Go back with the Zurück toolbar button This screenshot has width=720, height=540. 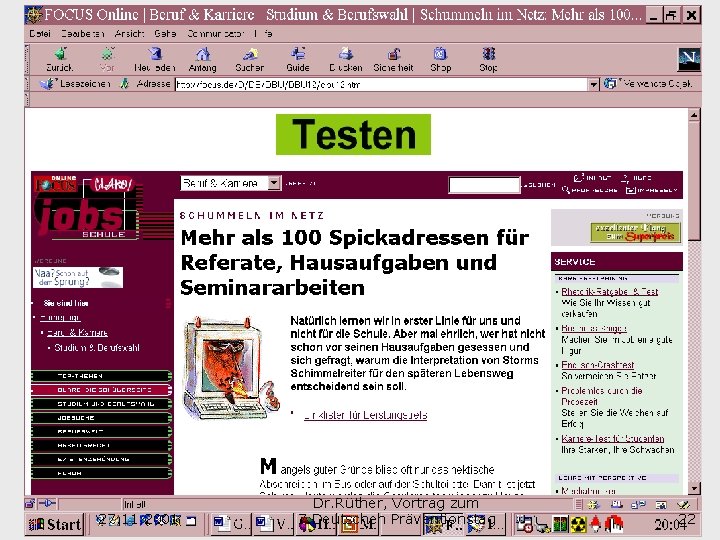tap(60, 60)
